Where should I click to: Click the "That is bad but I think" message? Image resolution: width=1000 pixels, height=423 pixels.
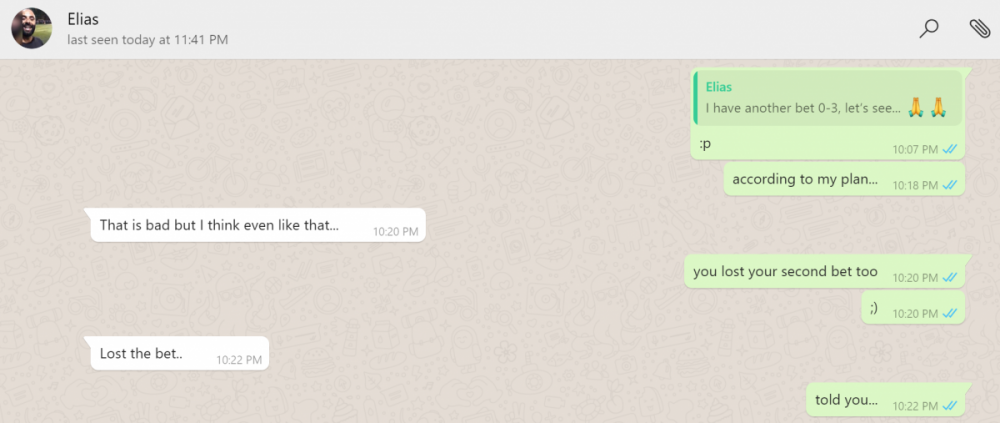tap(258, 225)
